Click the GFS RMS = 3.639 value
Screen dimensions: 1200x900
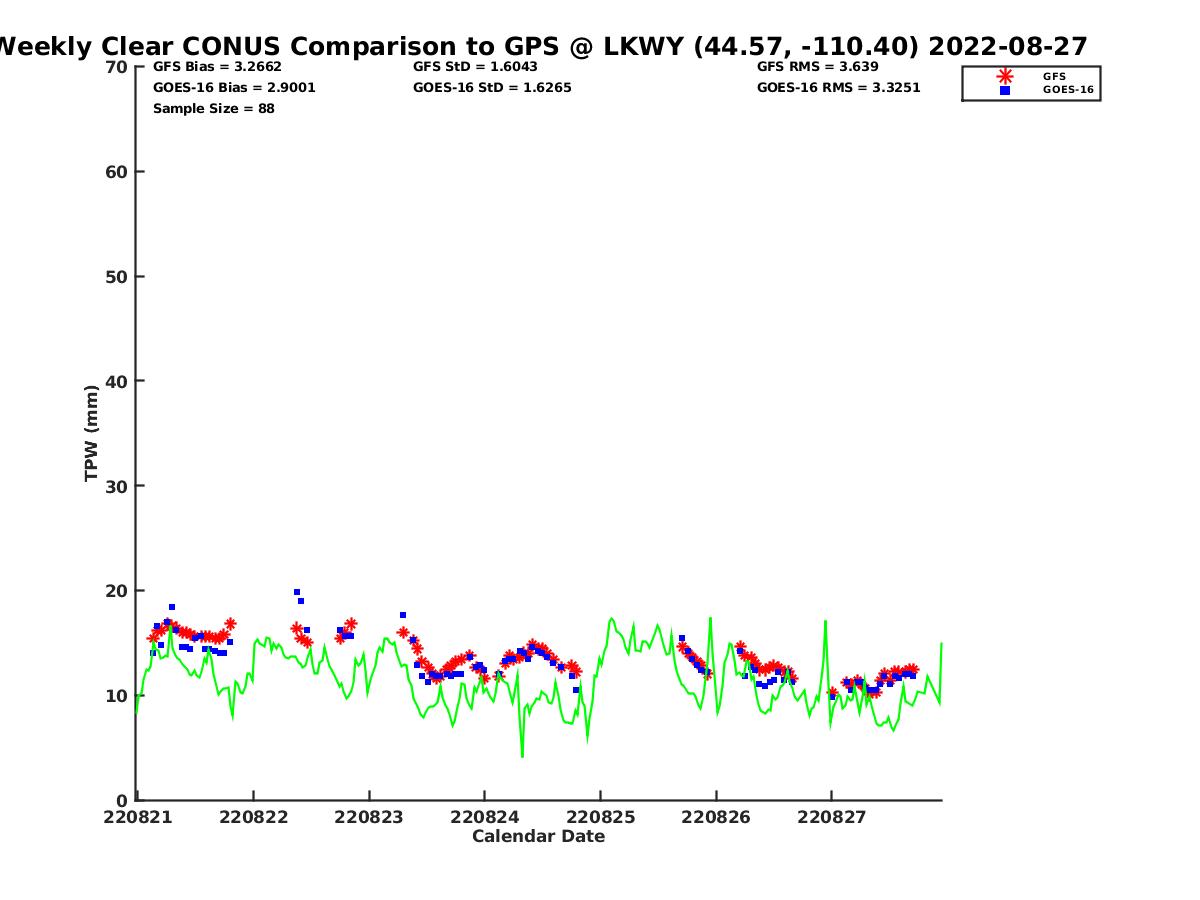[x=817, y=67]
